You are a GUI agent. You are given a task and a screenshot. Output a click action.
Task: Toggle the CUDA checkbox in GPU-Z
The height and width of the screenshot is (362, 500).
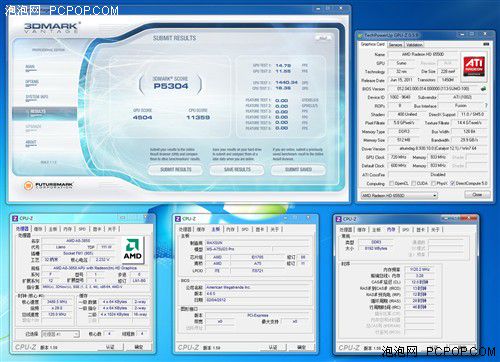point(413,183)
